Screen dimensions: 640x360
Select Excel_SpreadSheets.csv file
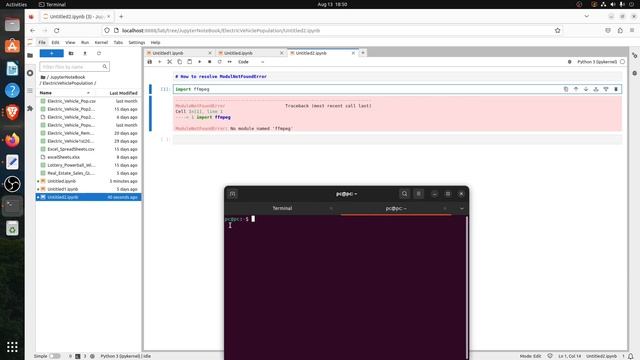(x=88, y=149)
